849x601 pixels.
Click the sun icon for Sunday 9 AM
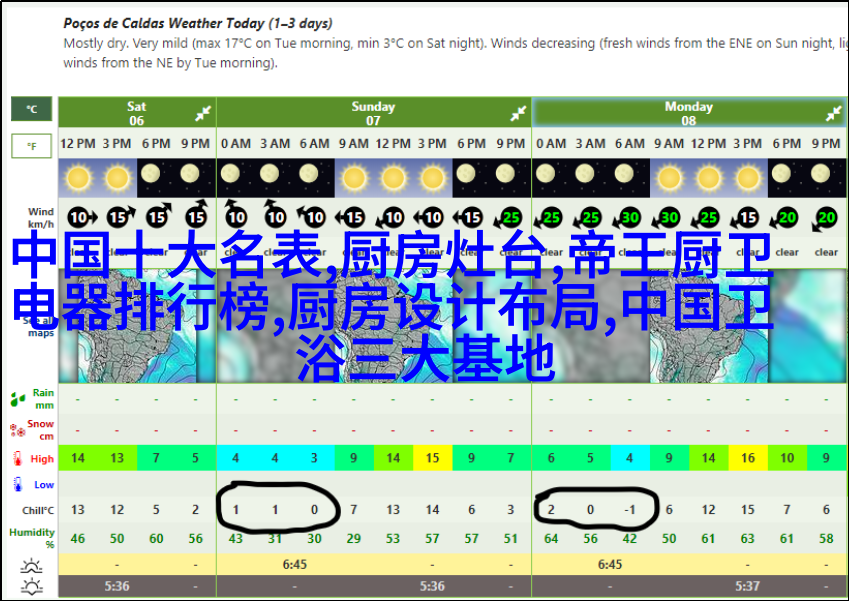[x=354, y=178]
